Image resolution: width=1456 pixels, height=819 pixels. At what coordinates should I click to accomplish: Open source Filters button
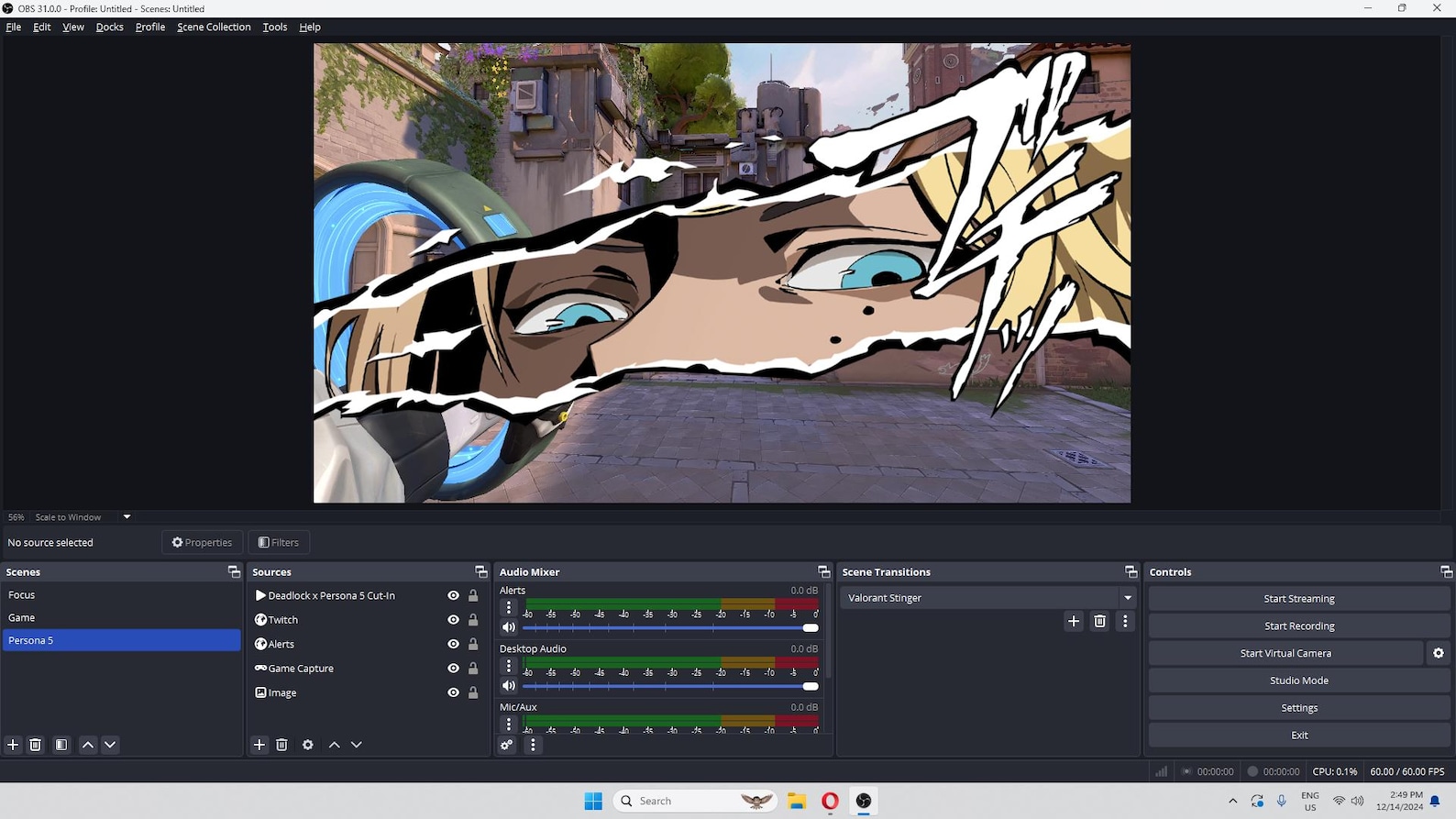279,542
